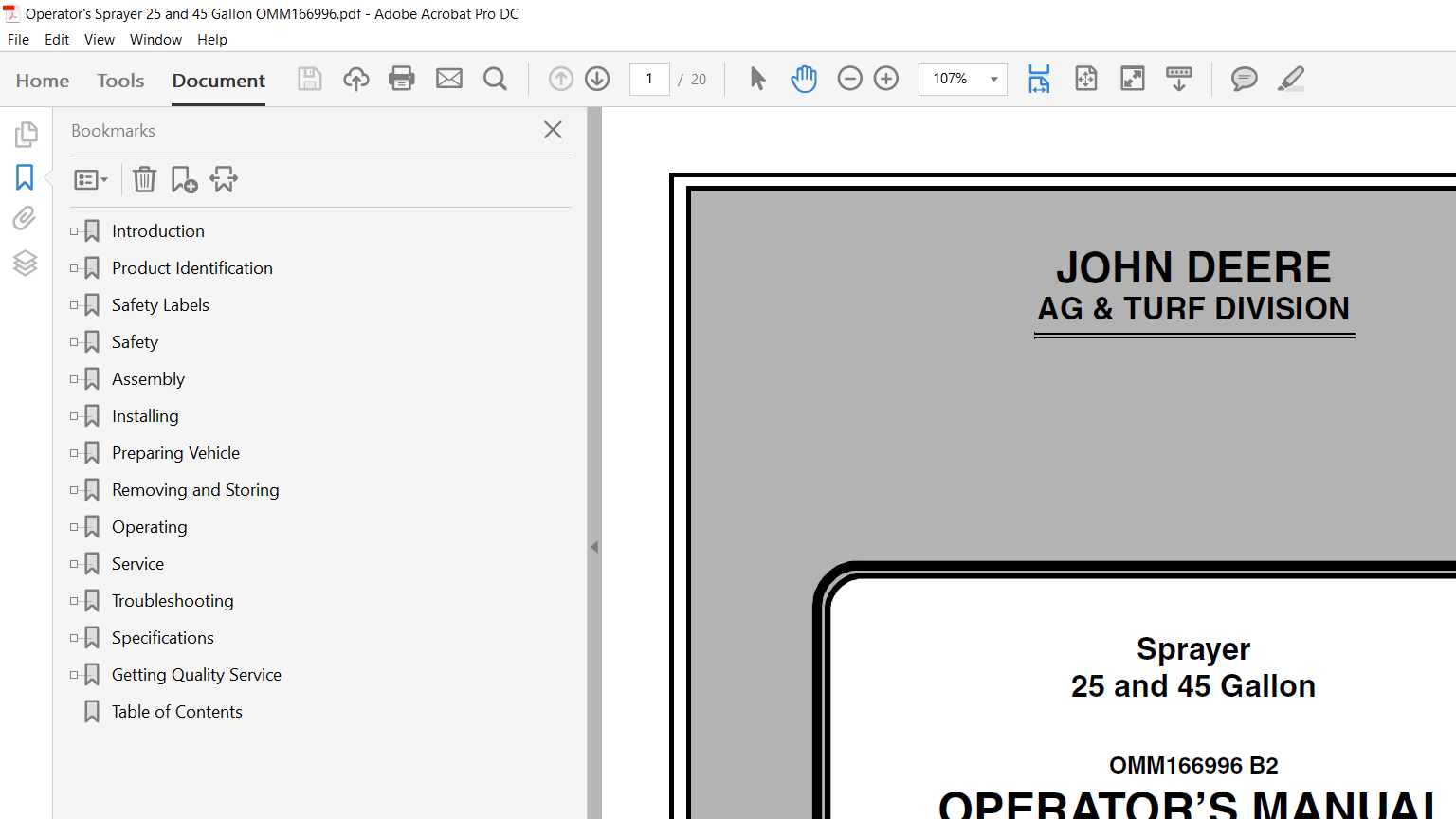
Task: Jump to Installing bookmark
Action: [145, 416]
